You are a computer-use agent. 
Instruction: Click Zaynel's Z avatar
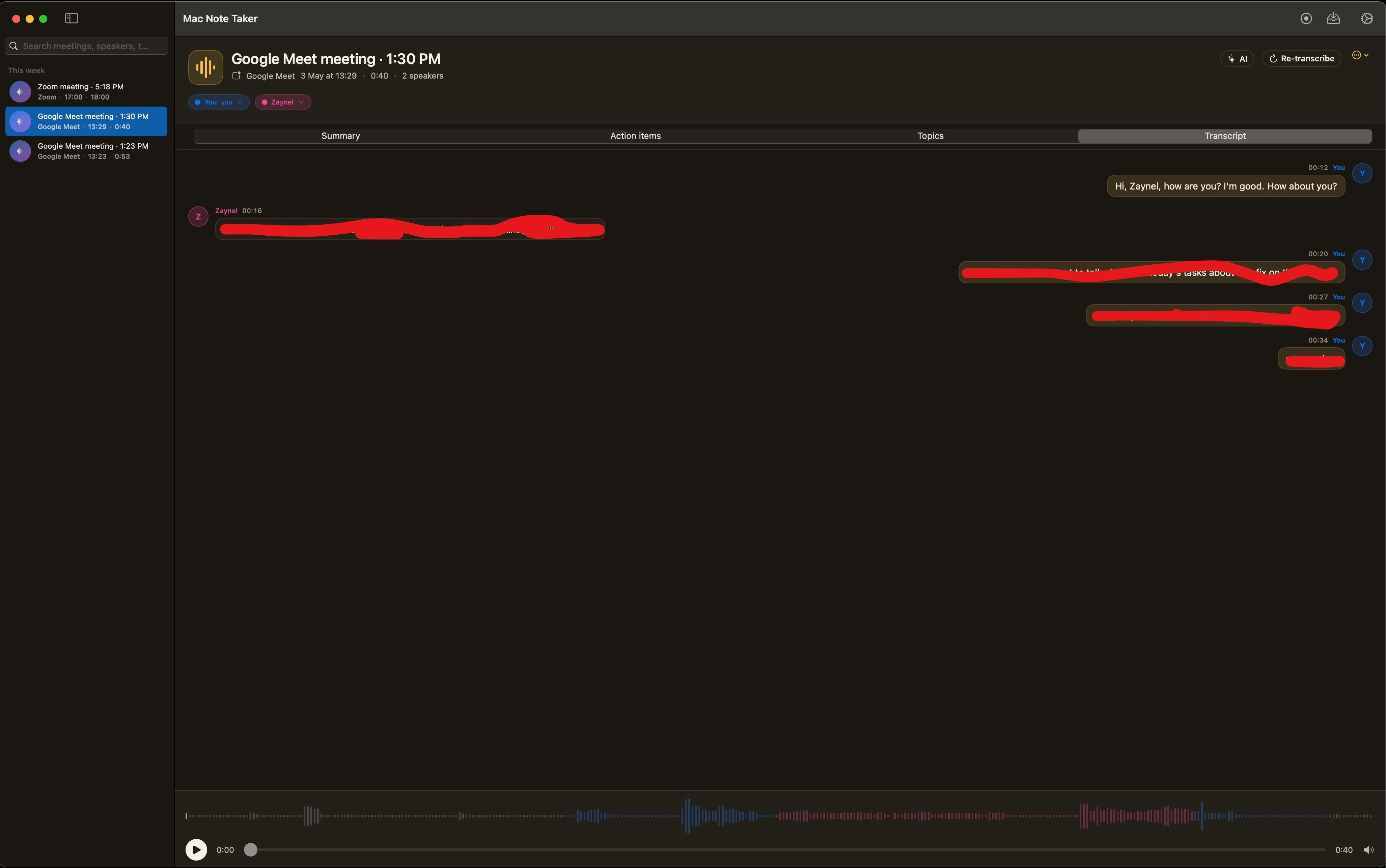click(x=198, y=216)
